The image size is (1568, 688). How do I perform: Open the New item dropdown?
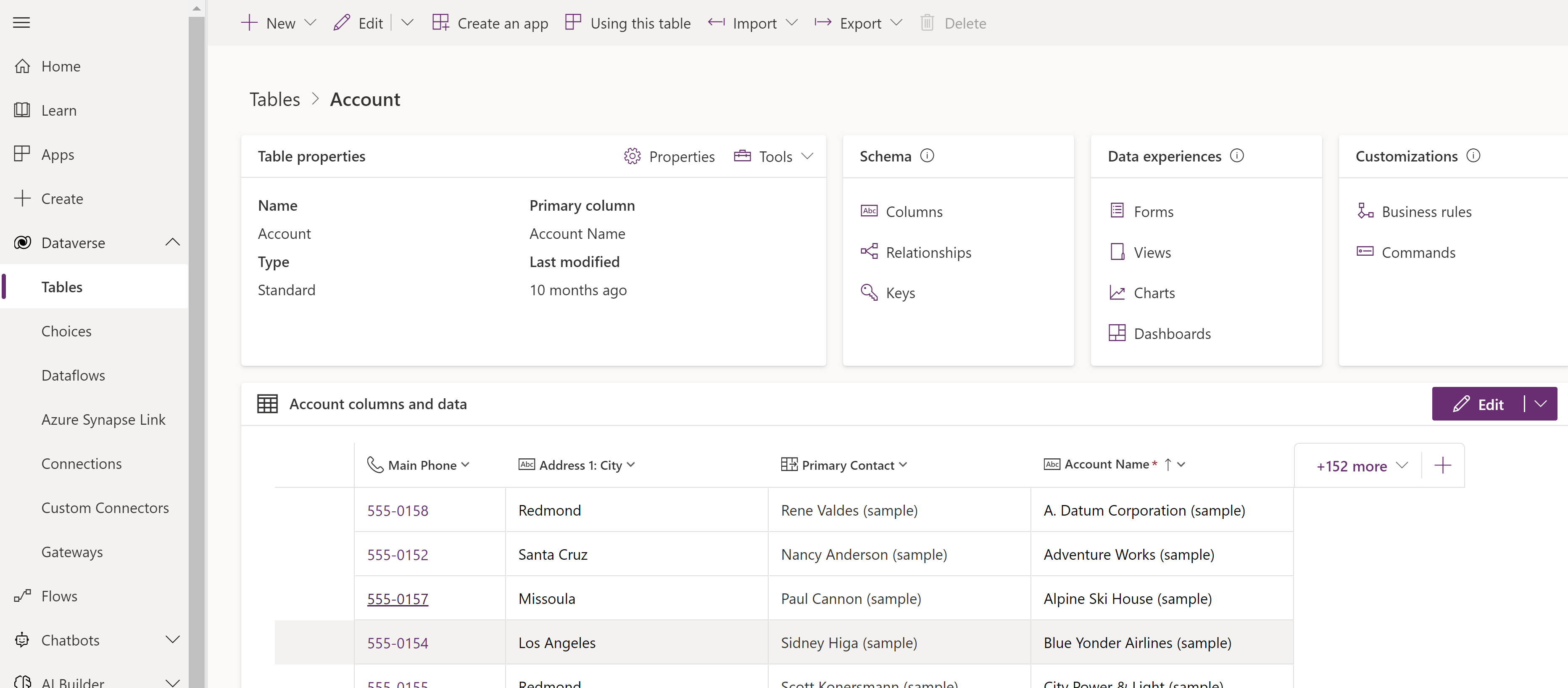coord(310,22)
